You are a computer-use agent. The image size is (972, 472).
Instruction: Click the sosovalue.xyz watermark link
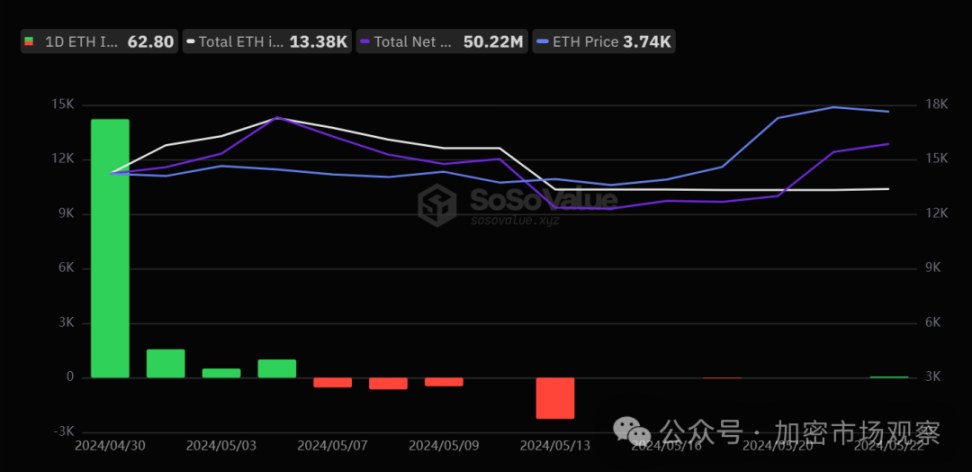click(514, 219)
